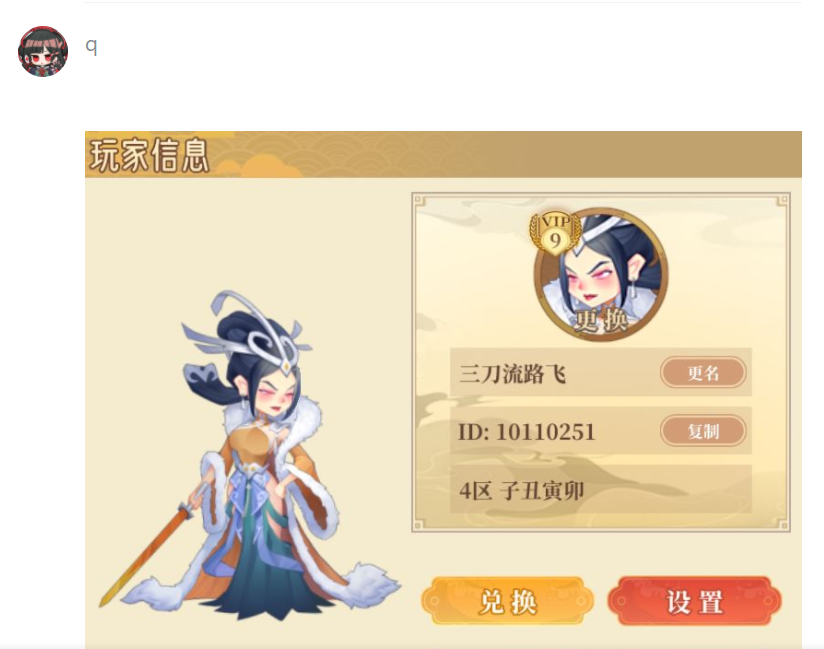The height and width of the screenshot is (649, 824).
Task: Click the info frame's bottom-left corner ornament
Action: tap(418, 524)
